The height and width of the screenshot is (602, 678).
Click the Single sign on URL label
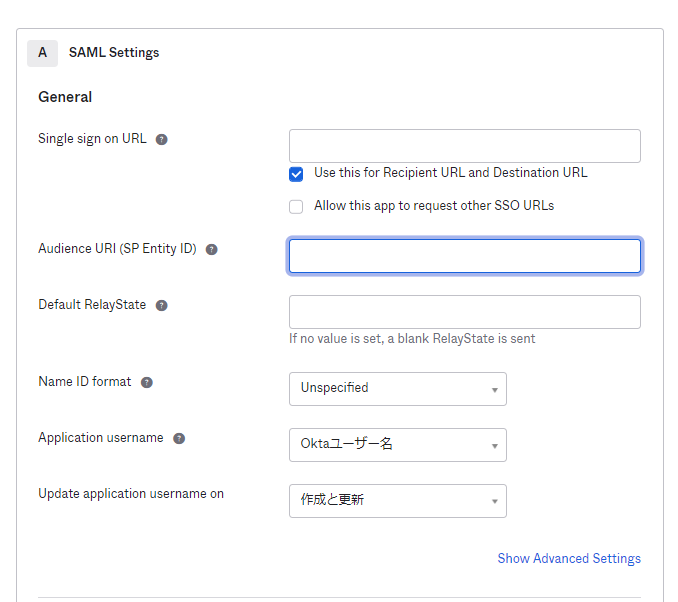(x=92, y=138)
